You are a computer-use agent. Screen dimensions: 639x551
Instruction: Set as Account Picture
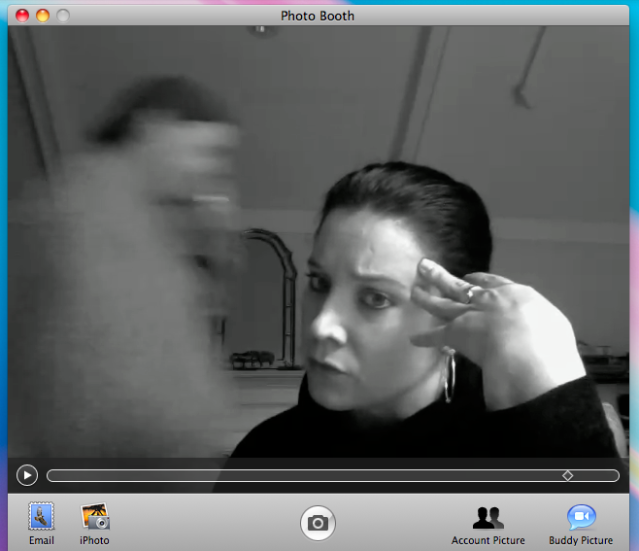(488, 525)
